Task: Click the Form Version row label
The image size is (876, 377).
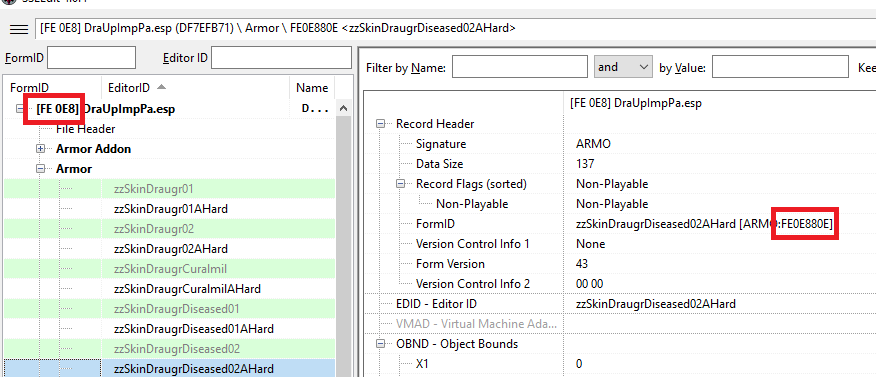Action: point(450,264)
